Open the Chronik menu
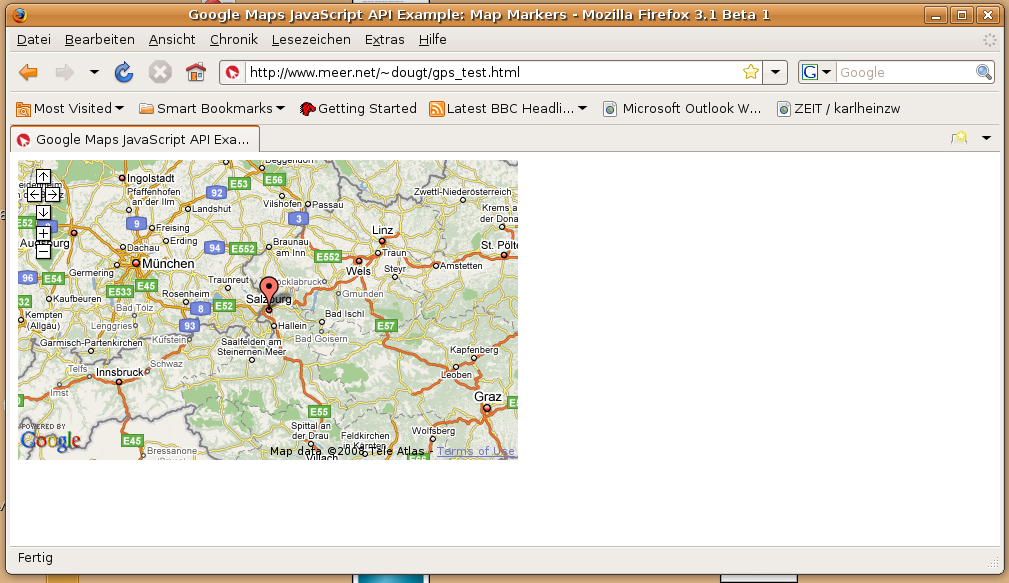Image resolution: width=1009 pixels, height=583 pixels. pyautogui.click(x=234, y=39)
